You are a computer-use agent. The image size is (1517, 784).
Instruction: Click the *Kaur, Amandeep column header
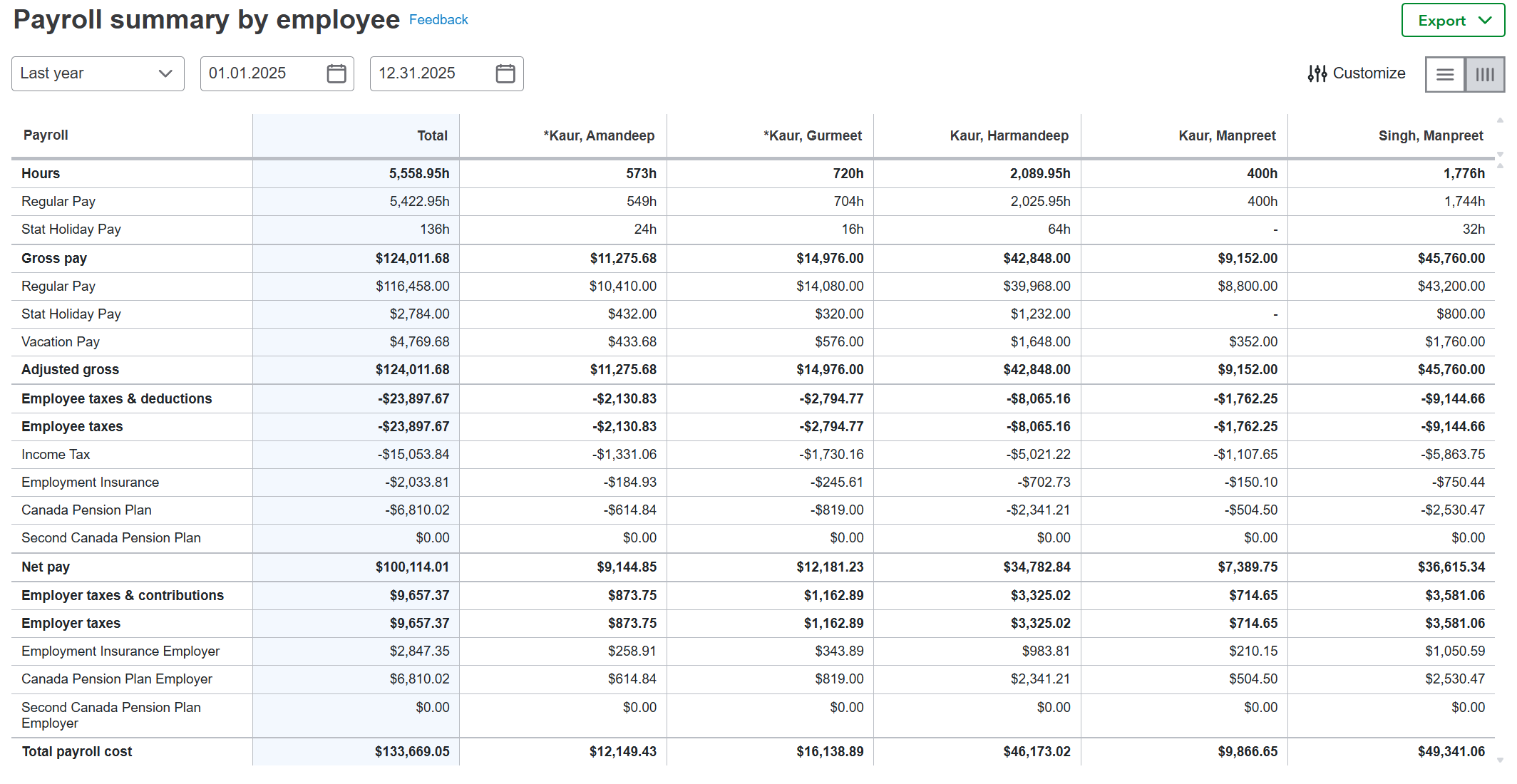(599, 135)
